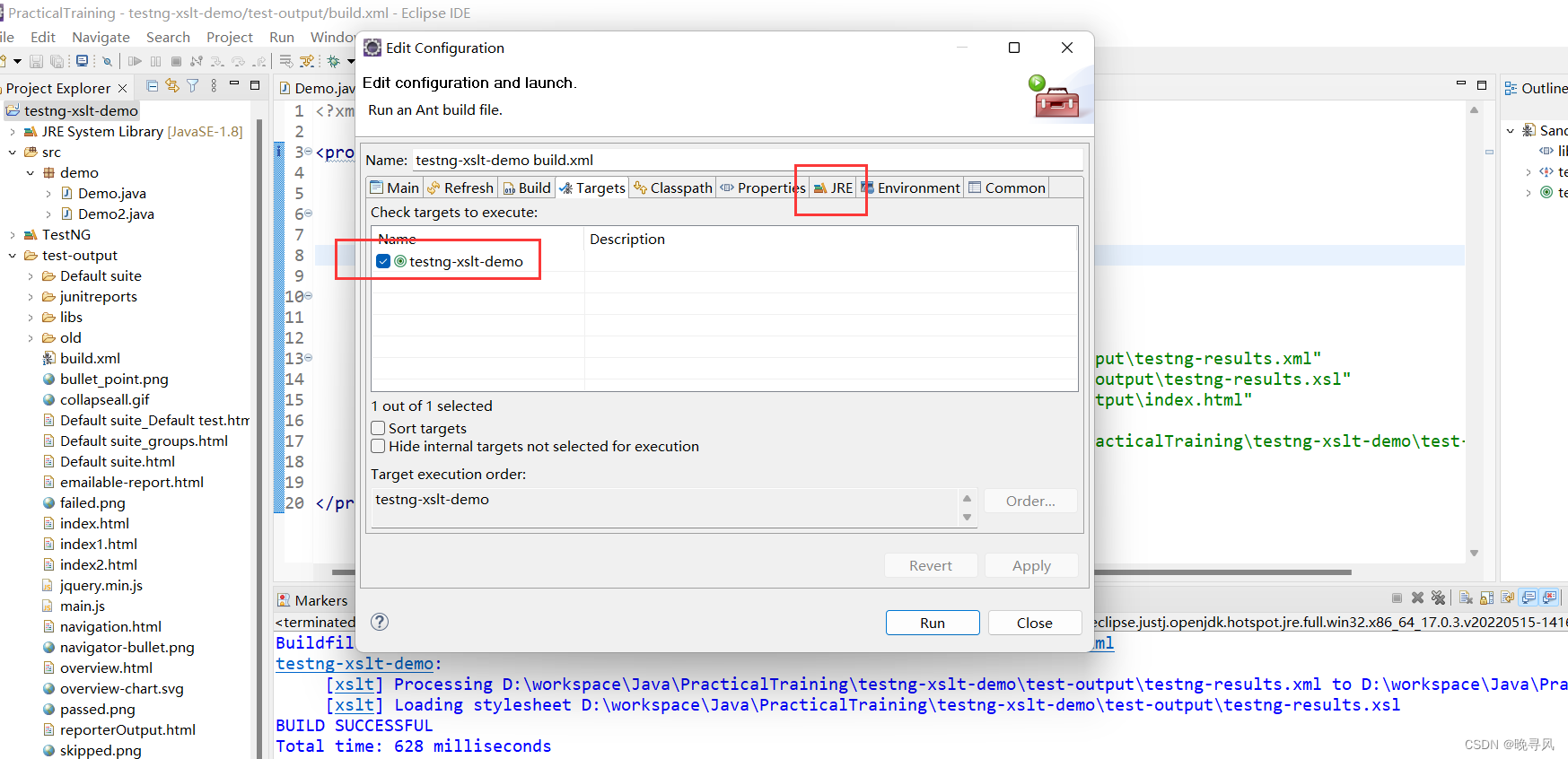Toggle console Word Wrap icon

click(1507, 598)
